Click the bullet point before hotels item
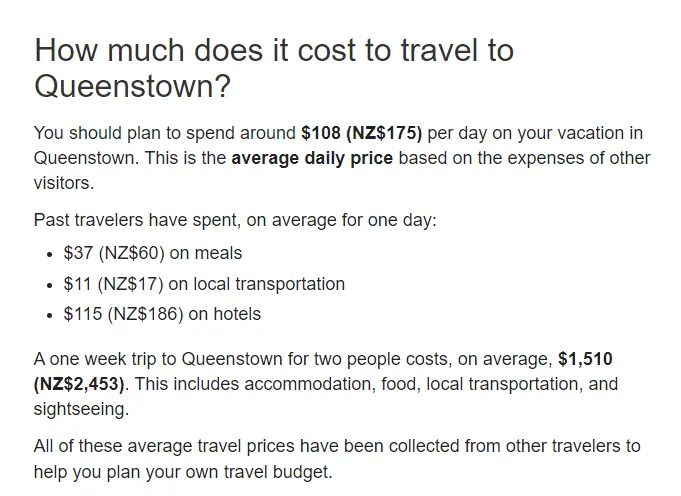 tap(50, 316)
